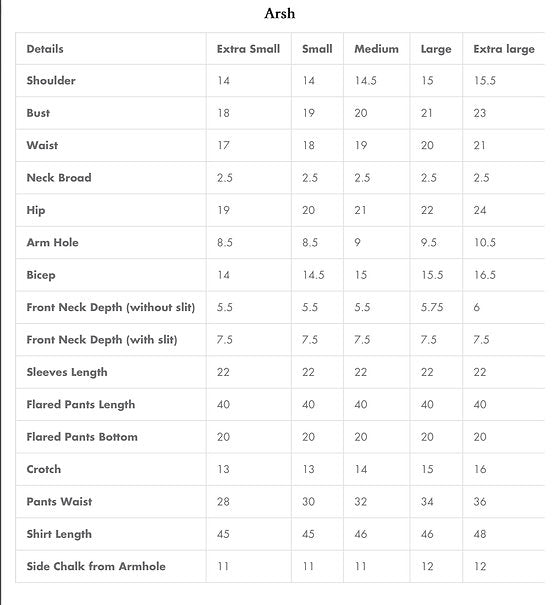Viewport: 558px width, 605px height.
Task: Select the Crotch row label
Action: (44, 470)
